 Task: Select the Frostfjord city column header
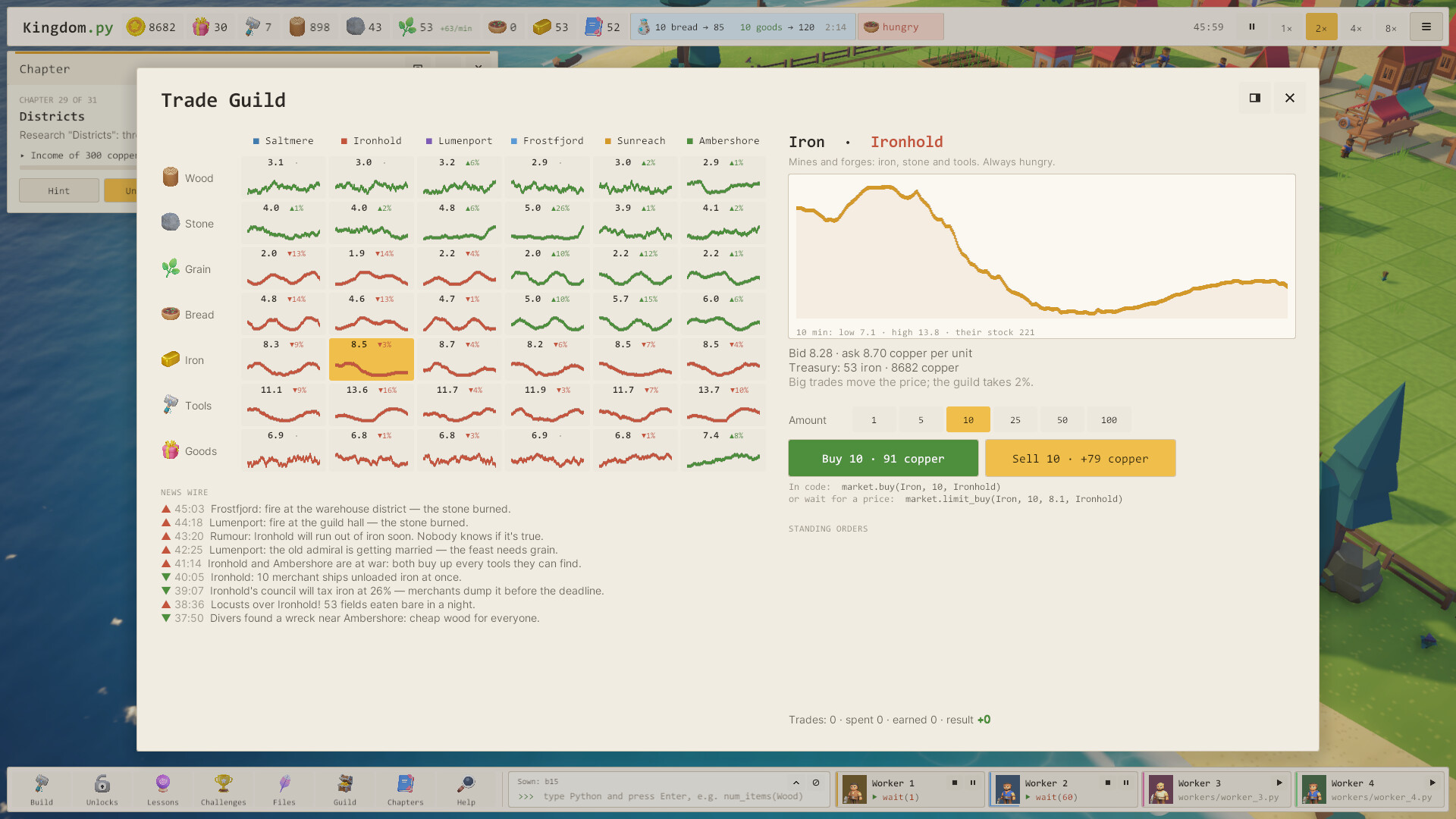547,141
